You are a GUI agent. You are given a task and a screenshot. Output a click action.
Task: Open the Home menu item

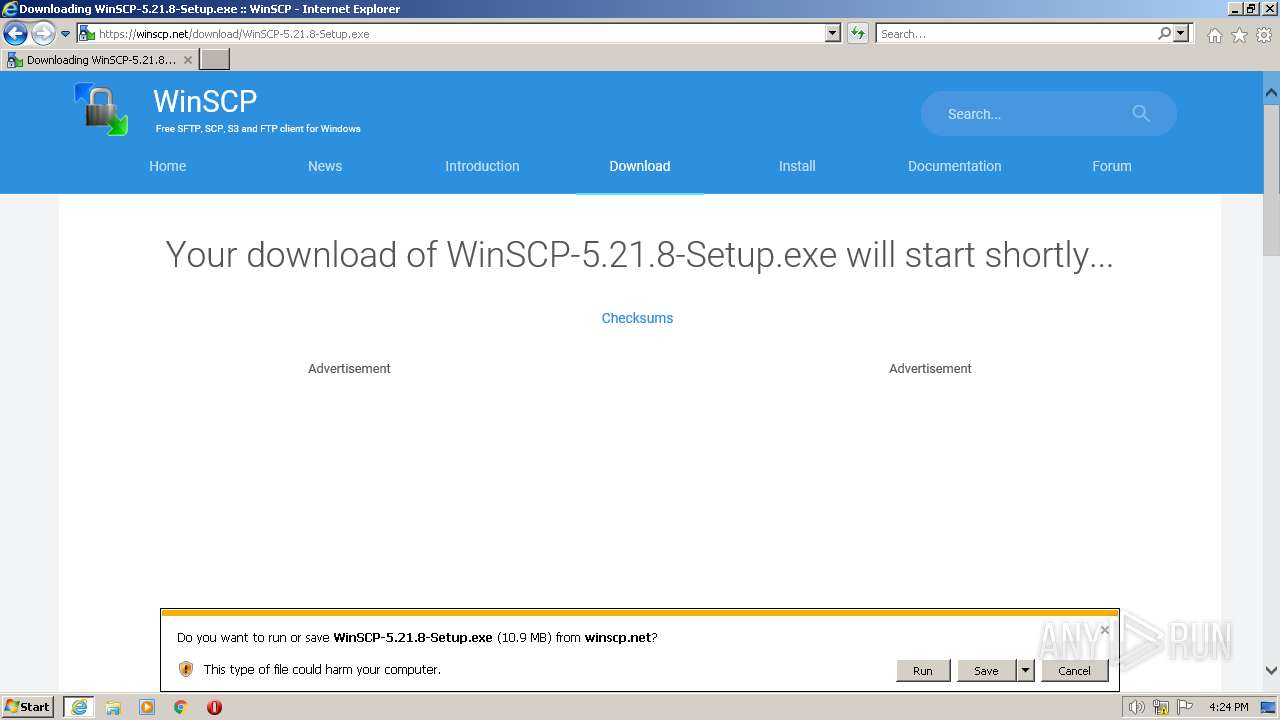(167, 166)
